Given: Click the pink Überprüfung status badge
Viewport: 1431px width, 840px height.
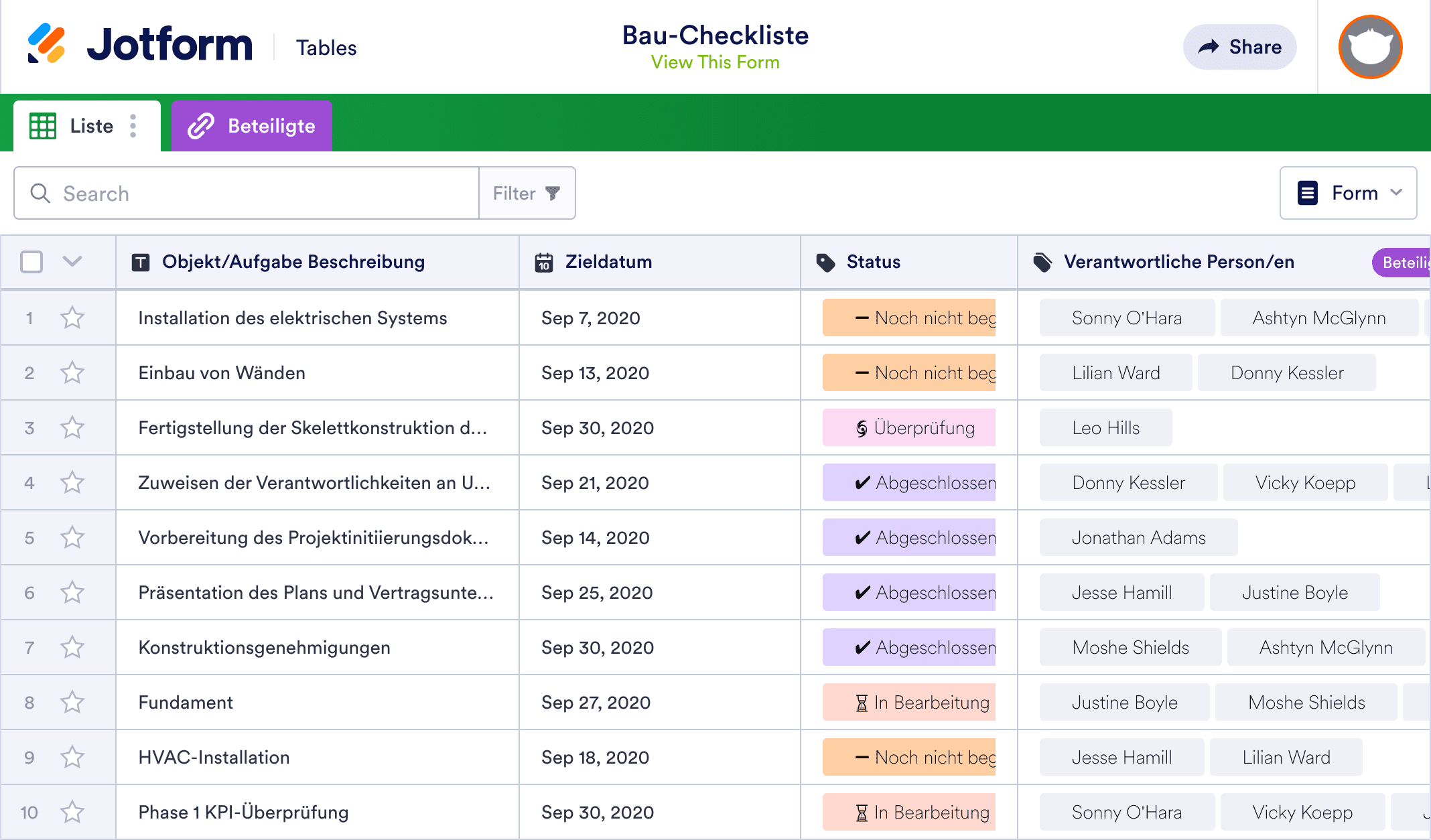Looking at the screenshot, I should pos(908,427).
